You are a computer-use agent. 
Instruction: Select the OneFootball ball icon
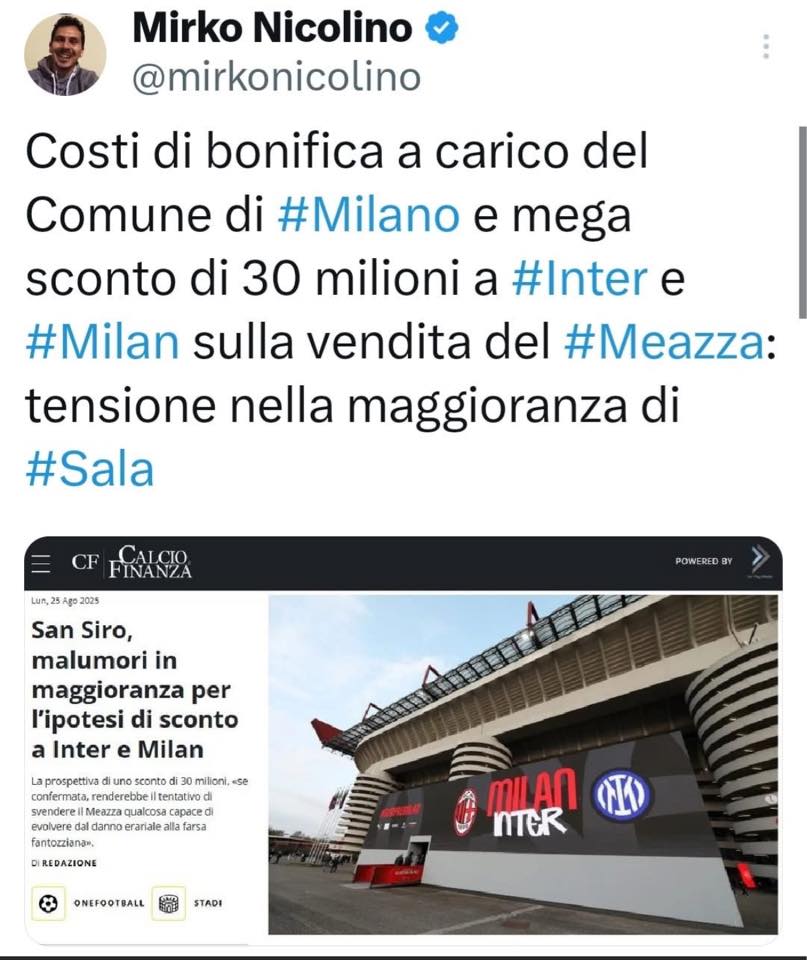(x=48, y=903)
